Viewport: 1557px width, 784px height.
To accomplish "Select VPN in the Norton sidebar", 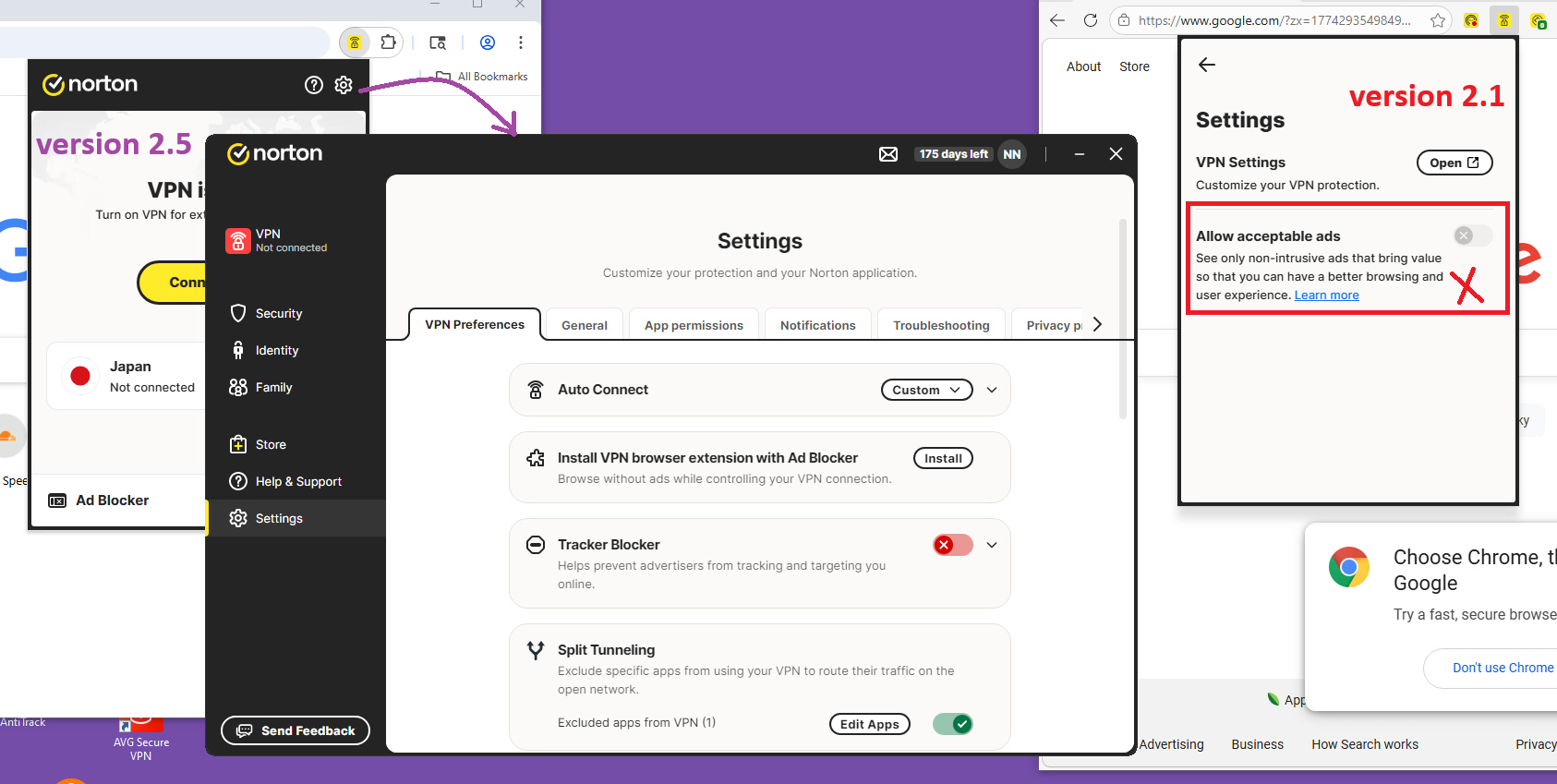I will (x=296, y=240).
